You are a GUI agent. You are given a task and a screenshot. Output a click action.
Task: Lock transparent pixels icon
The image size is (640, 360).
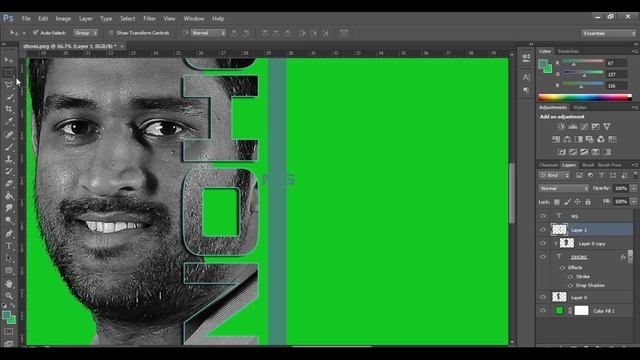click(557, 202)
